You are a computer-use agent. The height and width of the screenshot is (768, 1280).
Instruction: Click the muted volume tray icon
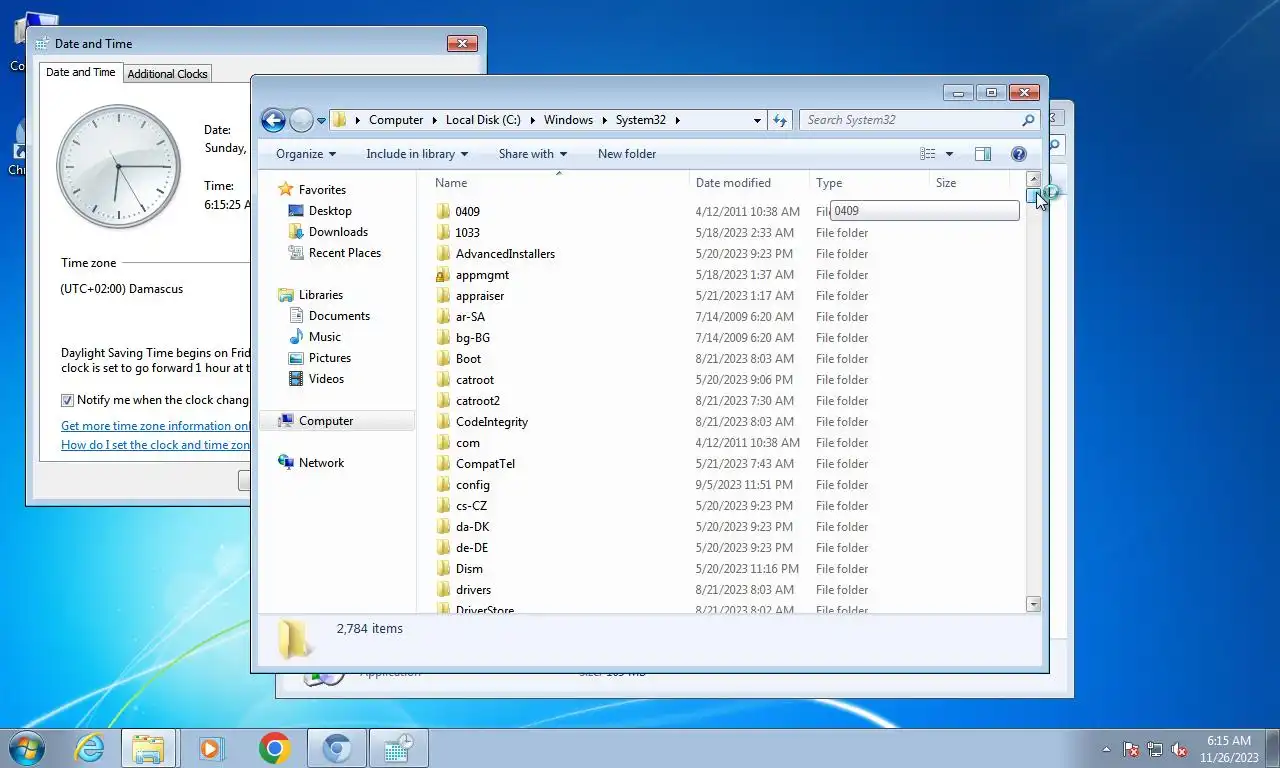pos(1179,749)
